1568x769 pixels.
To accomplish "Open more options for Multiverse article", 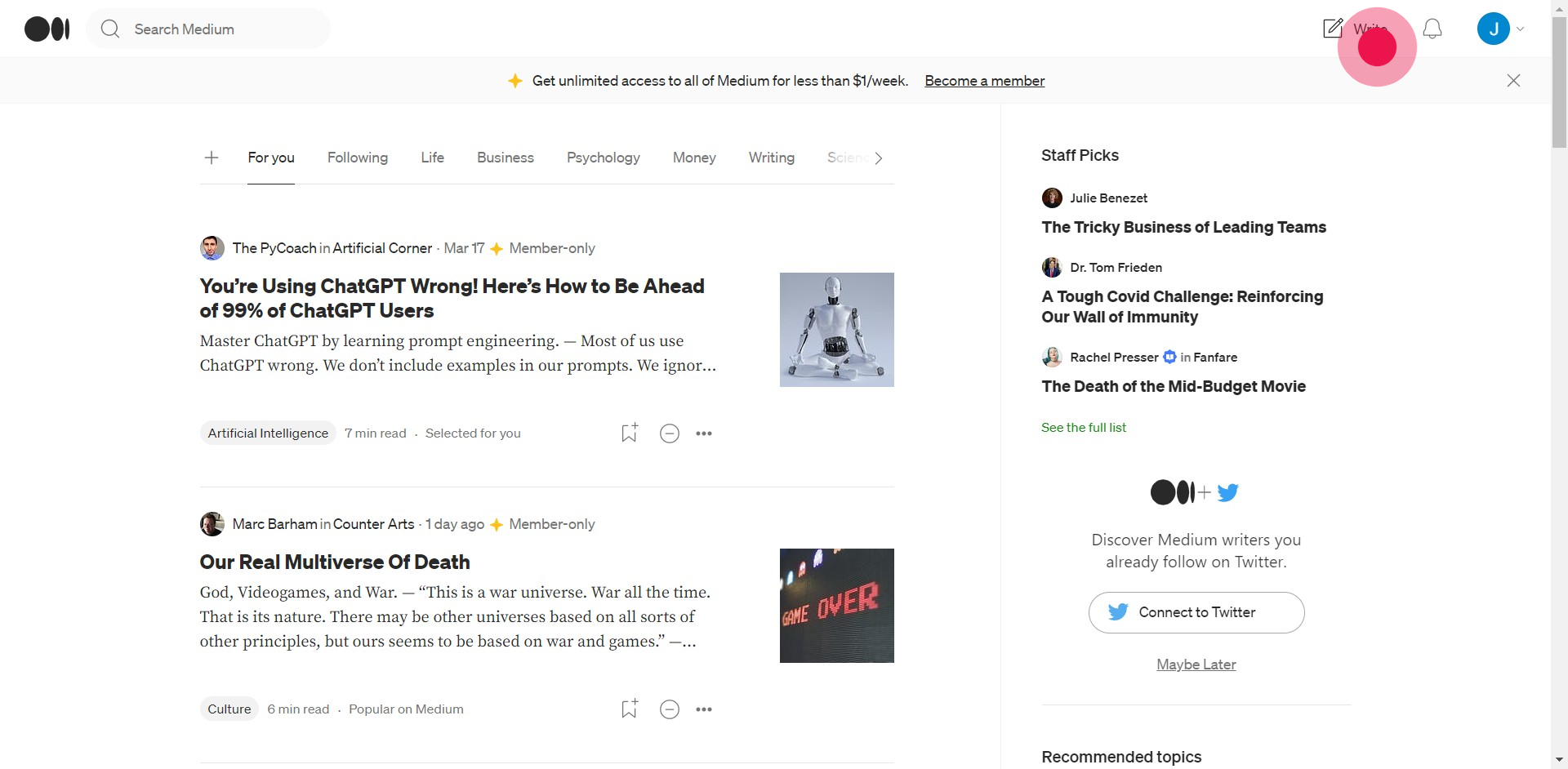I will pos(704,709).
